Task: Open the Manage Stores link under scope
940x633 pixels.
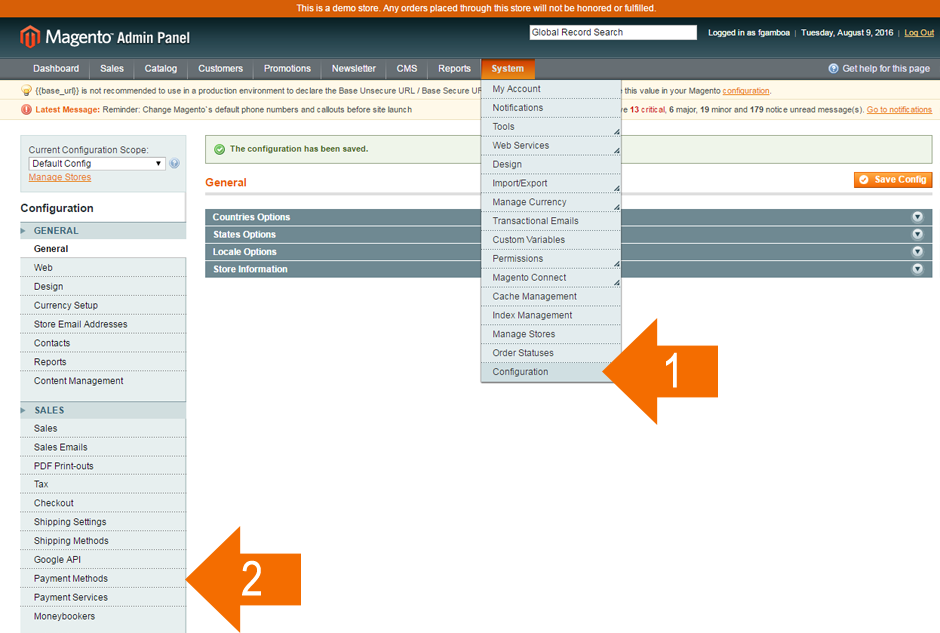Action: 60,177
